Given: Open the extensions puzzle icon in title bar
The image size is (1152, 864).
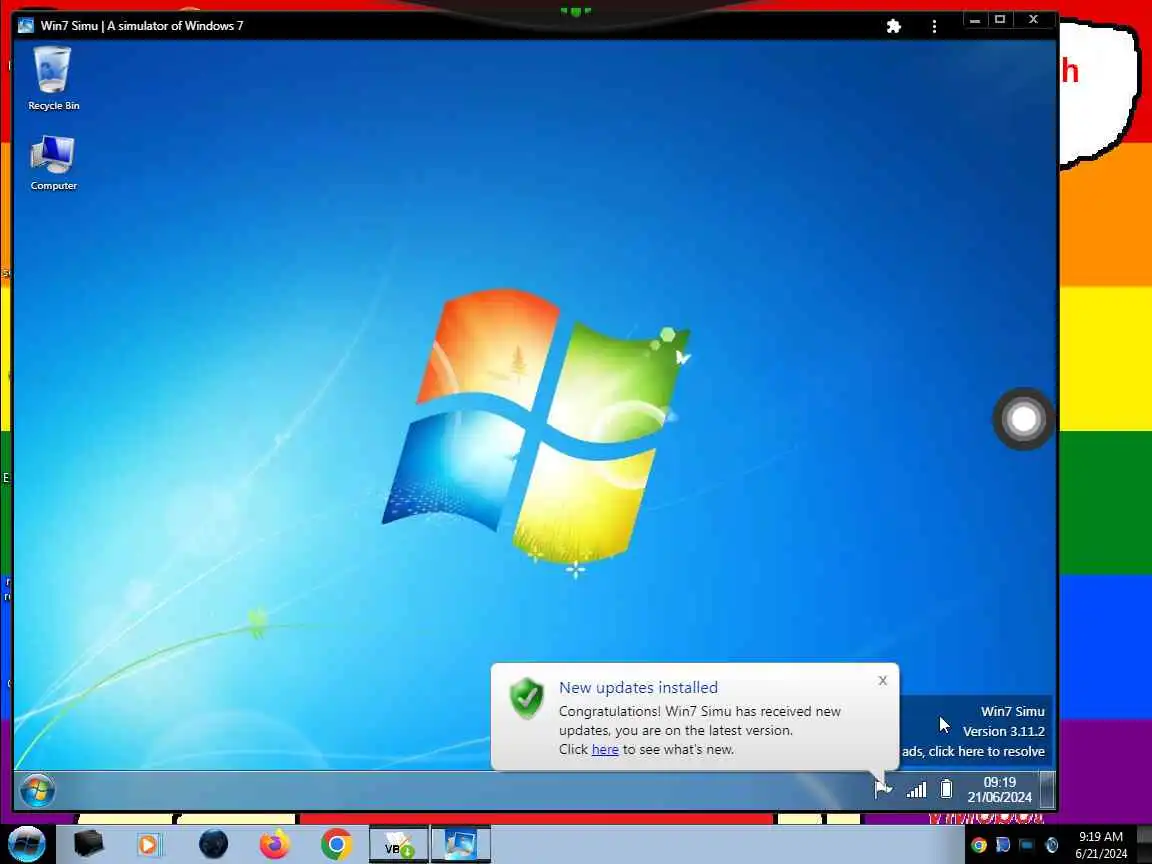Looking at the screenshot, I should [893, 26].
